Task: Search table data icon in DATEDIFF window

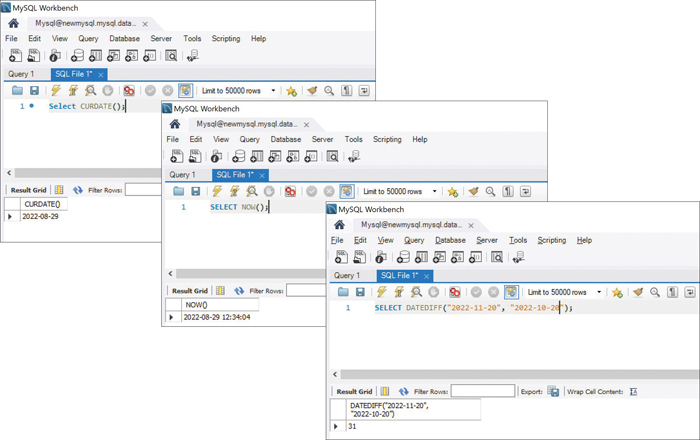Action: coord(497,257)
